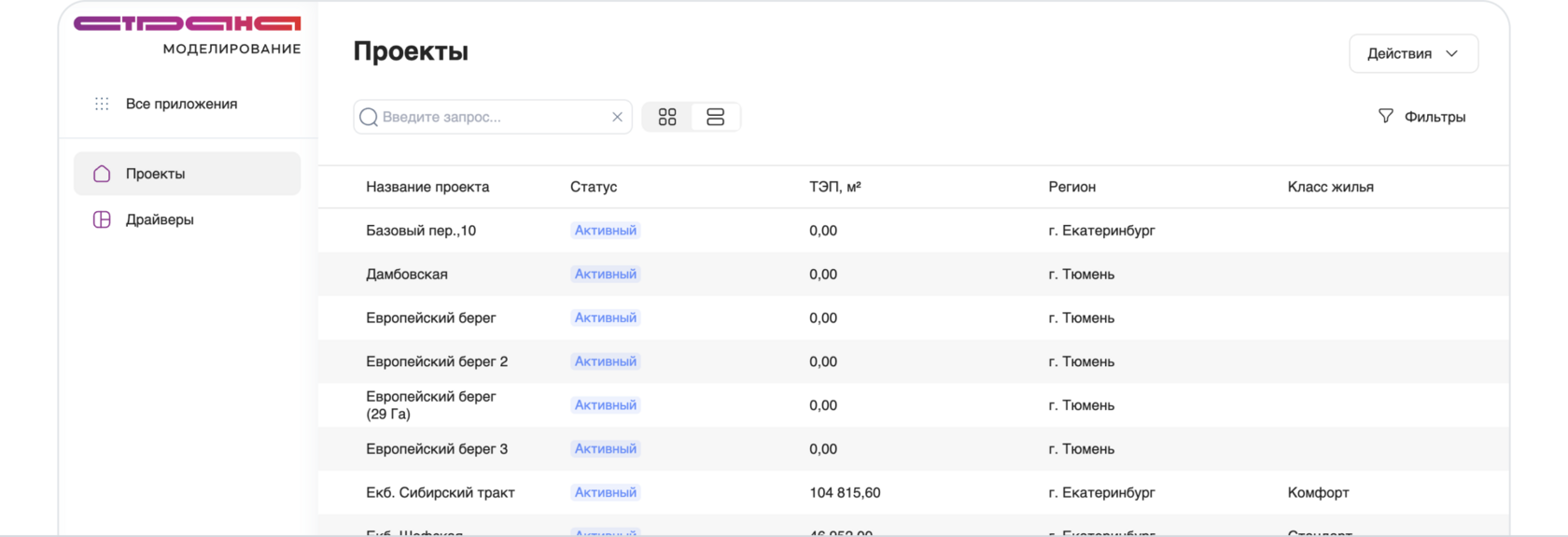1568x537 pixels.
Task: Open the all applications grid icon
Action: (x=102, y=104)
